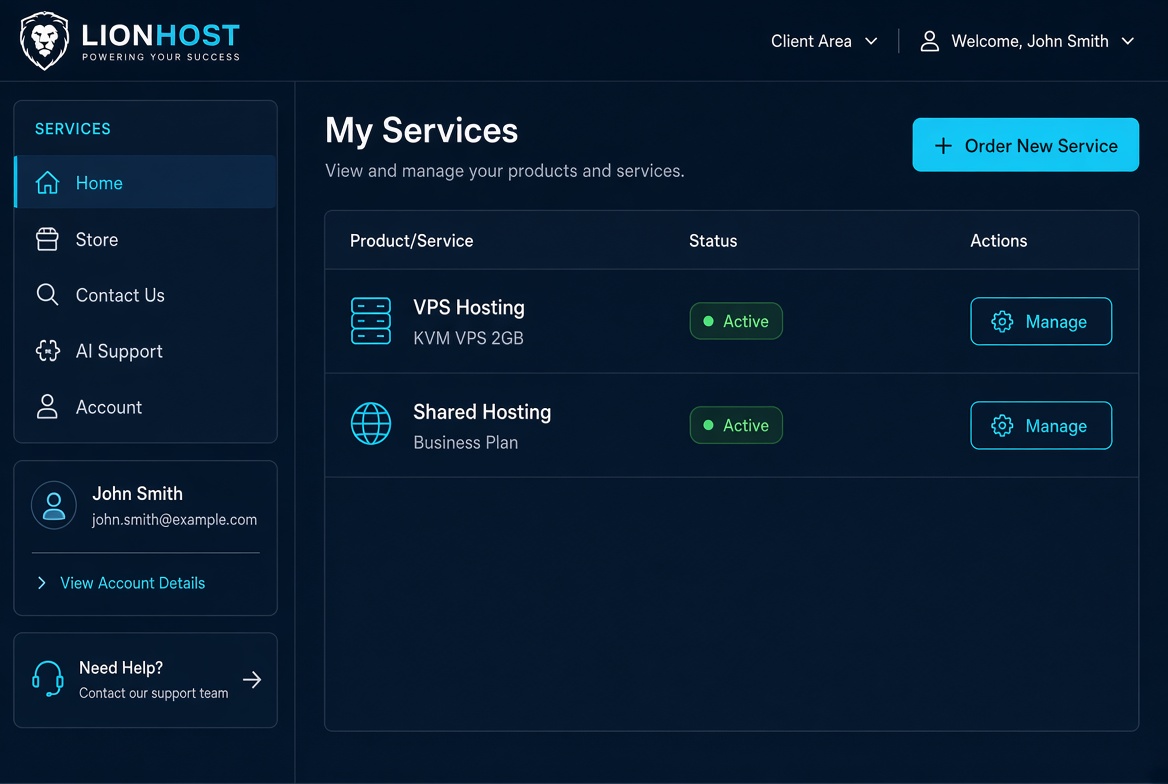Click the SERVICES sidebar heading
The height and width of the screenshot is (784, 1168).
(x=73, y=129)
